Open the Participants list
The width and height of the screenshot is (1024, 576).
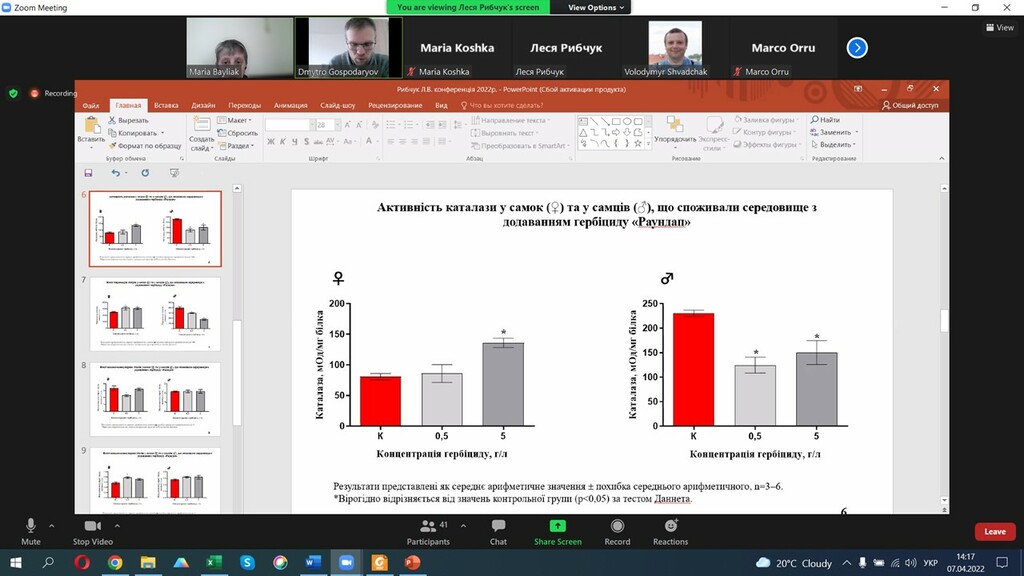[428, 531]
